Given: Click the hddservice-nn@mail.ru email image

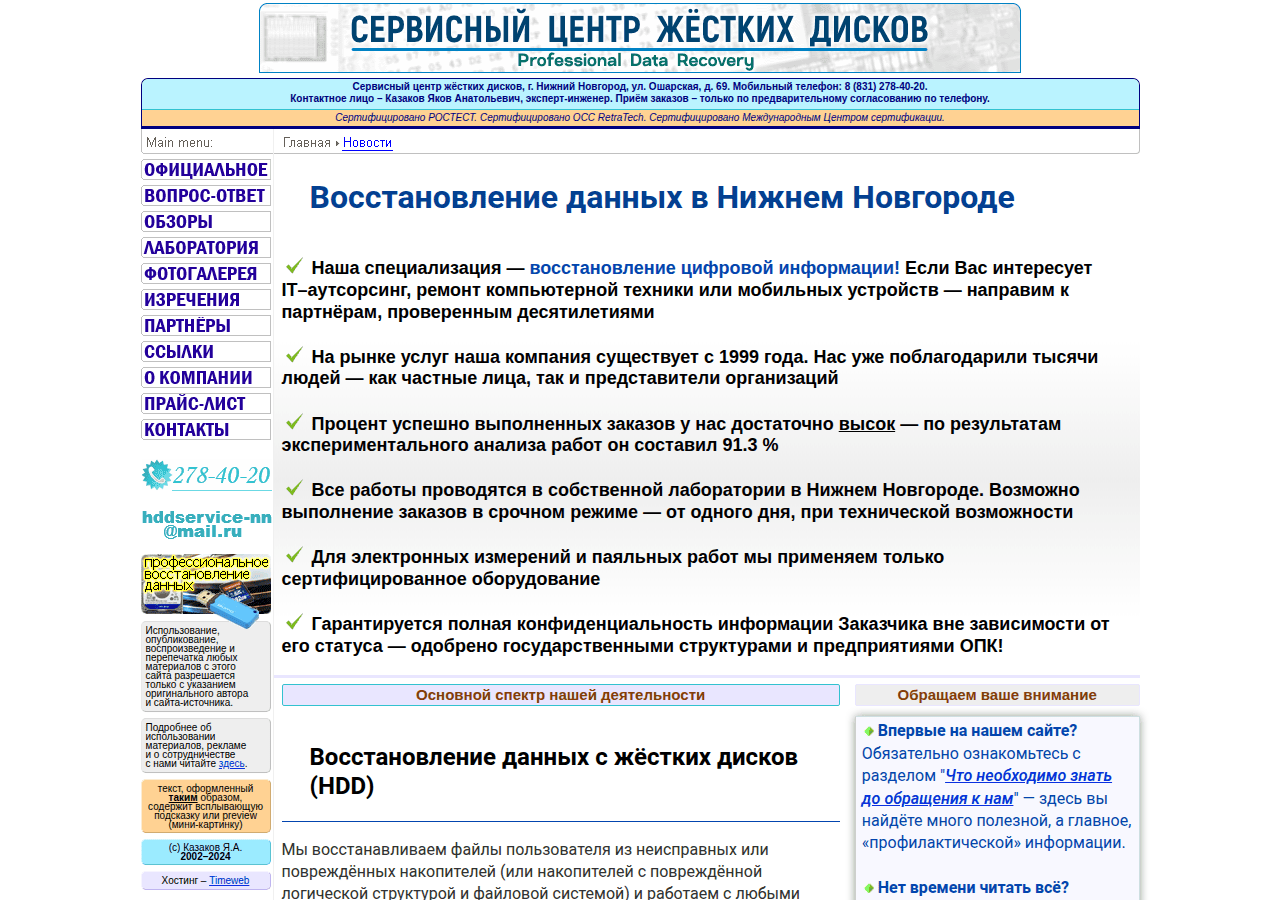Looking at the screenshot, I should (206, 524).
